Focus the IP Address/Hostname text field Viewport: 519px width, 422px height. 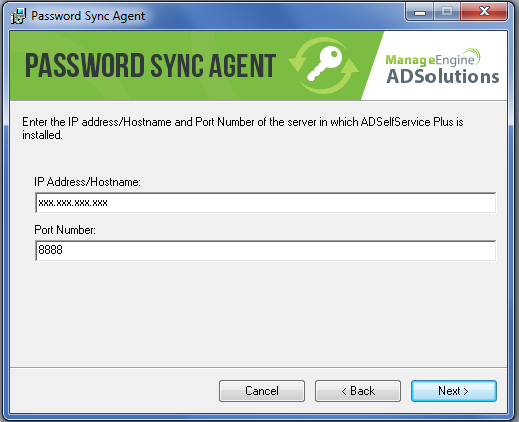(266, 202)
